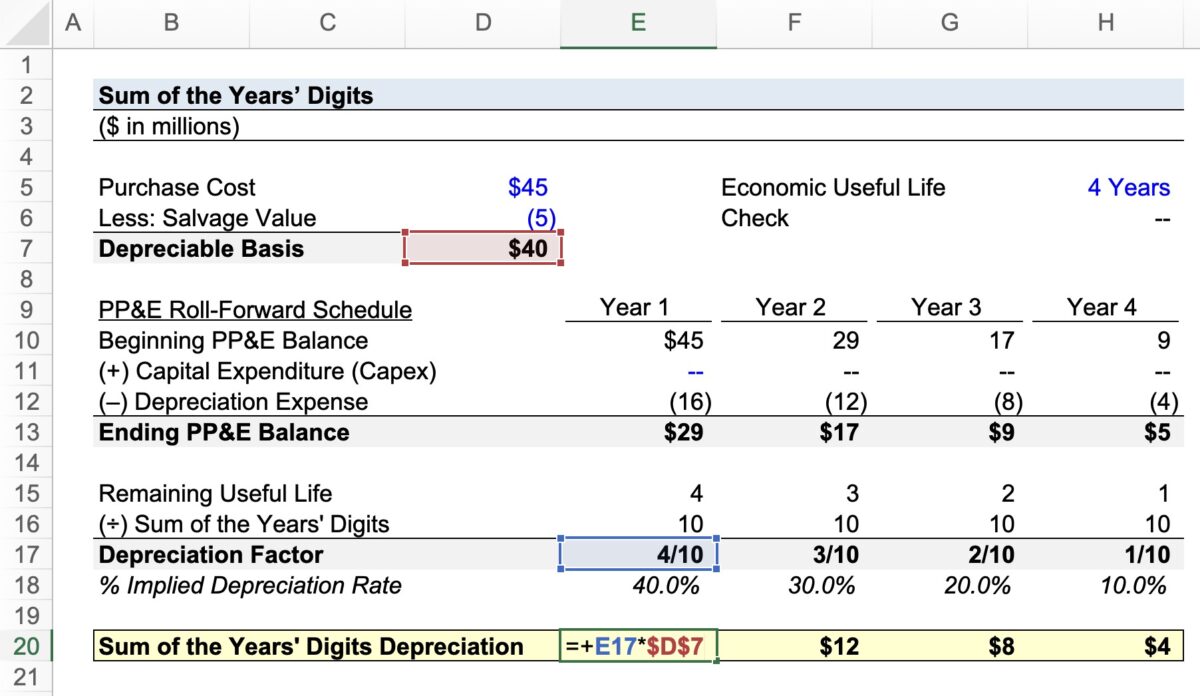Screen dimensions: 1200x696
Task: Select the Depreciation Factor cell showing 4/10
Action: click(637, 555)
